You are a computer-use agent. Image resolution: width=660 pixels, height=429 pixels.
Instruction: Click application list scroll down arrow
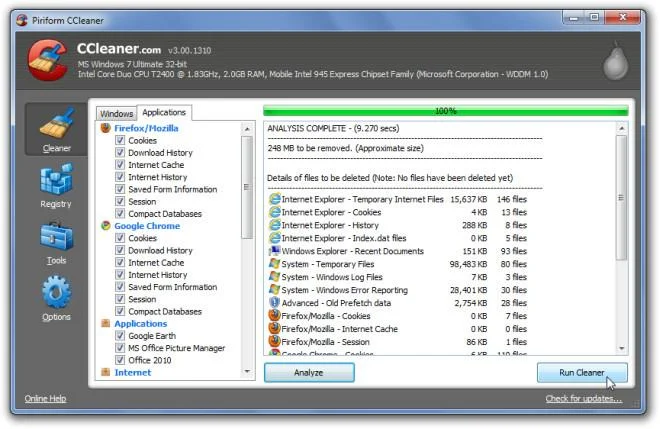[247, 371]
